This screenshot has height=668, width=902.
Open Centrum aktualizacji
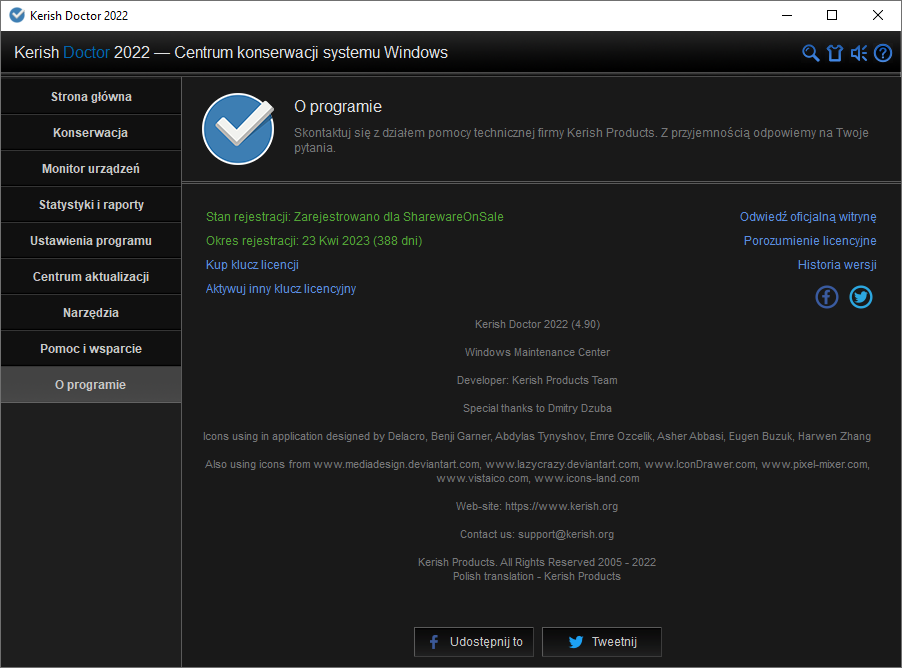click(x=91, y=277)
